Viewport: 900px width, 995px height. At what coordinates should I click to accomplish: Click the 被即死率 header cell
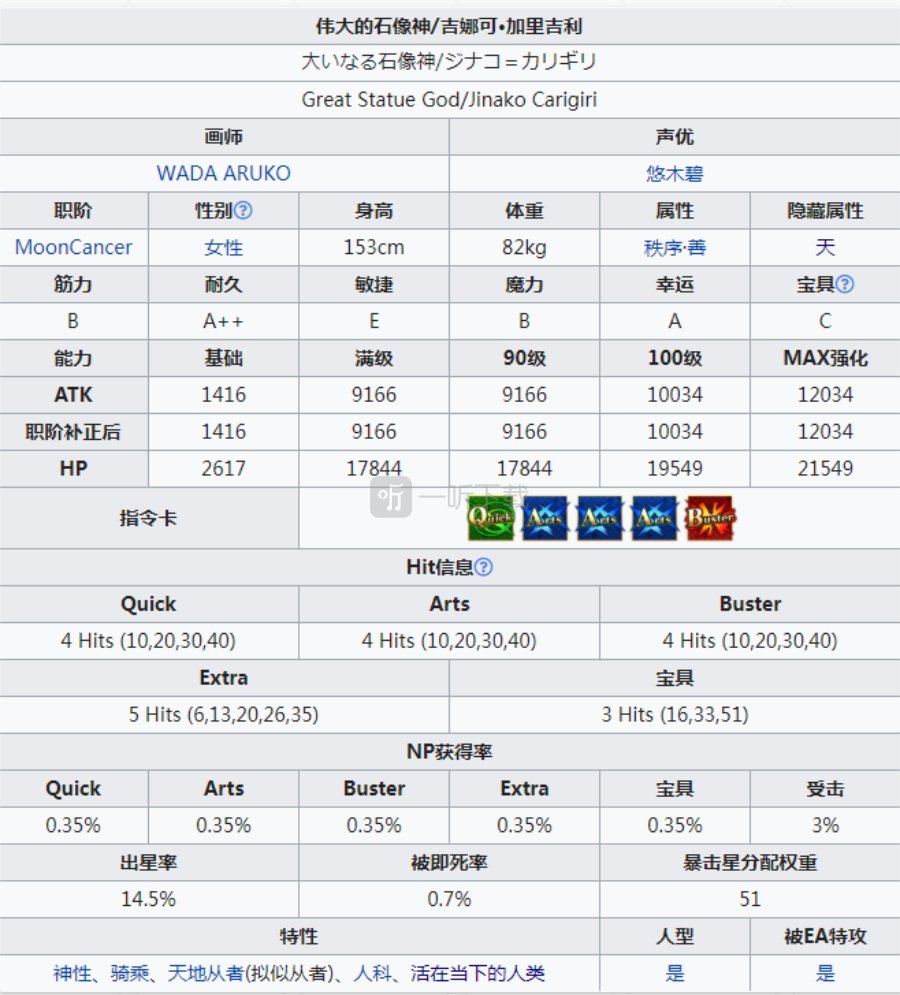(x=449, y=862)
